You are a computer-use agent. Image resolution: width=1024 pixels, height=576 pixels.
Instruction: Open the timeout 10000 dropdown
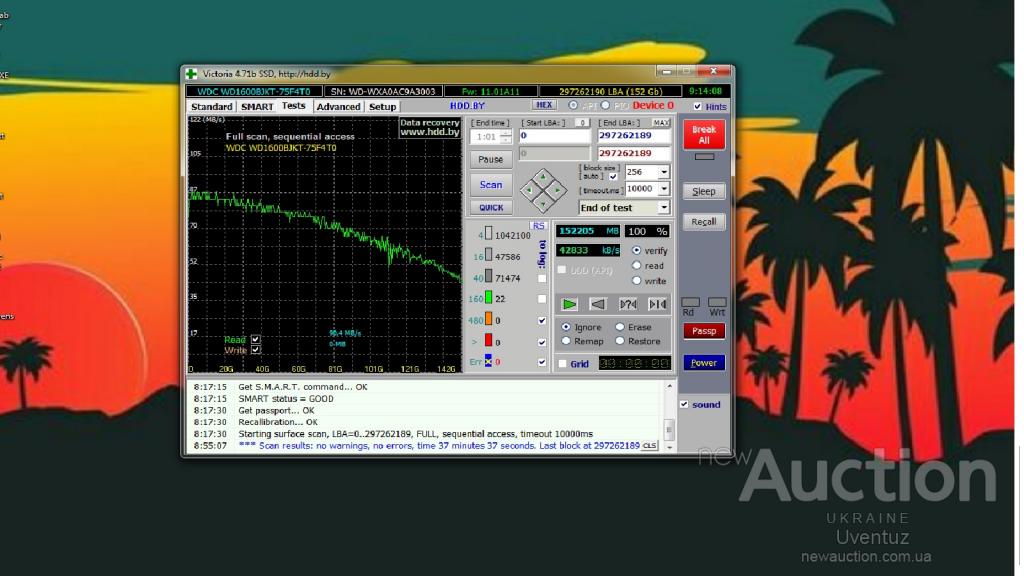[x=664, y=189]
